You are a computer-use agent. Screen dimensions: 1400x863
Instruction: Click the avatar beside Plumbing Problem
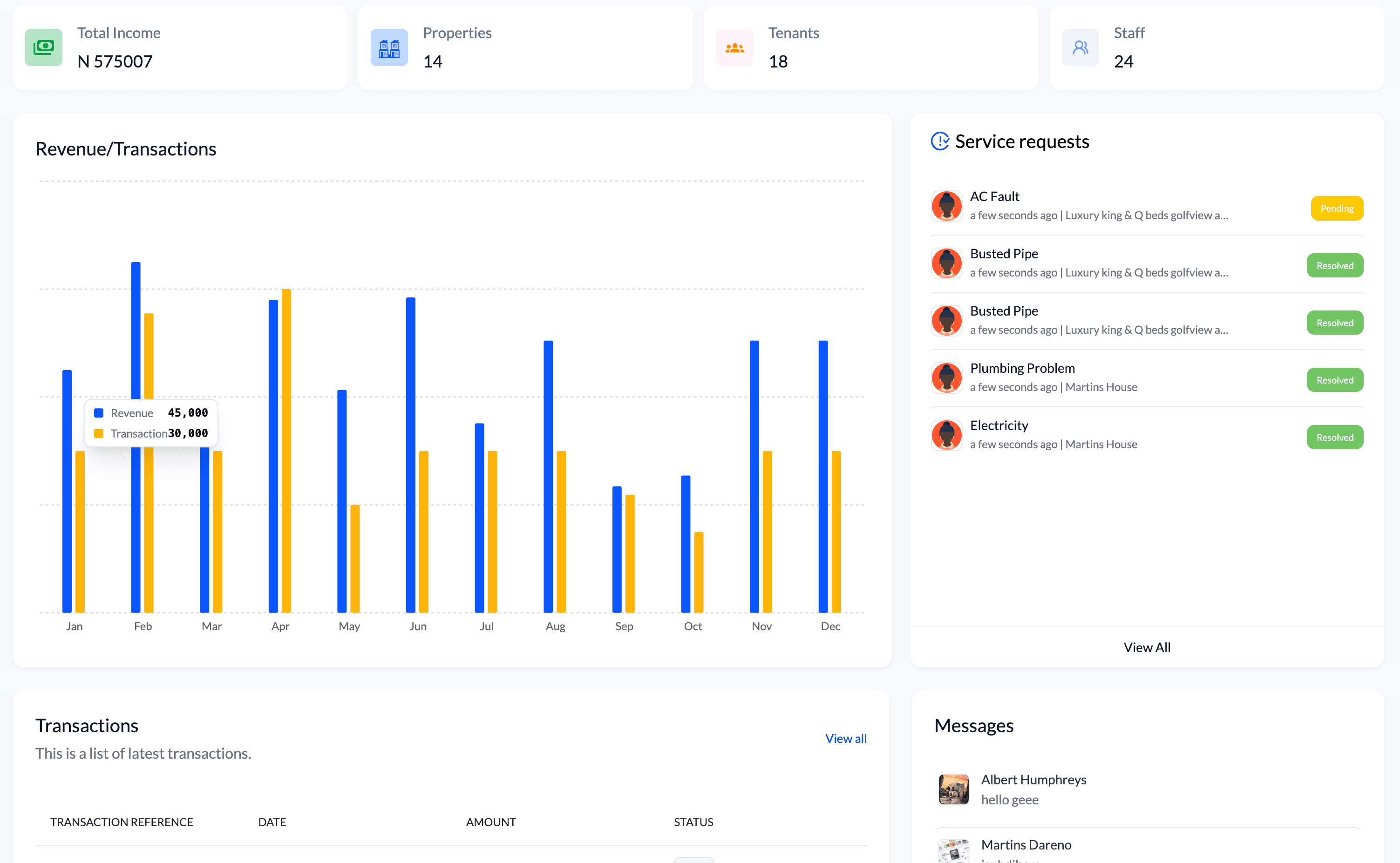pos(946,378)
